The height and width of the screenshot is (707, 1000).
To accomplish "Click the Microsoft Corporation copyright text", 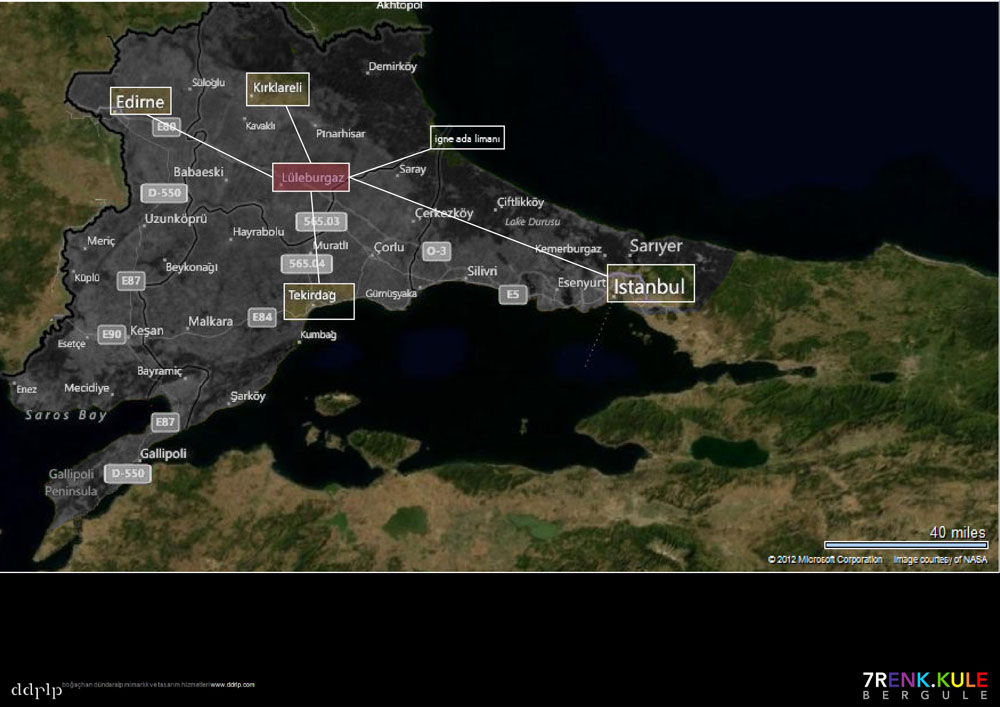I will (824, 559).
